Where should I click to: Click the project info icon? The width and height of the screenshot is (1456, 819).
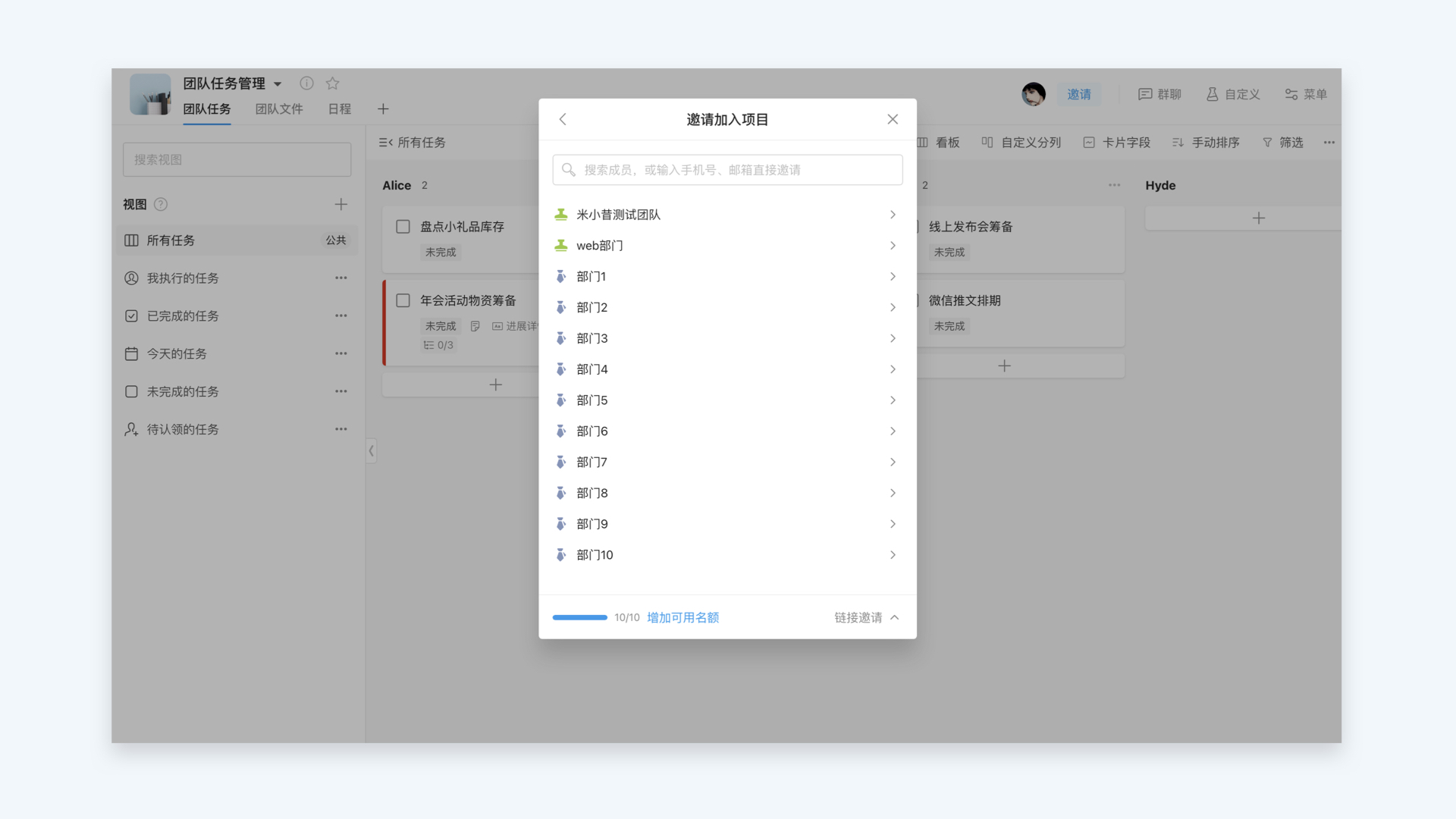pos(306,83)
